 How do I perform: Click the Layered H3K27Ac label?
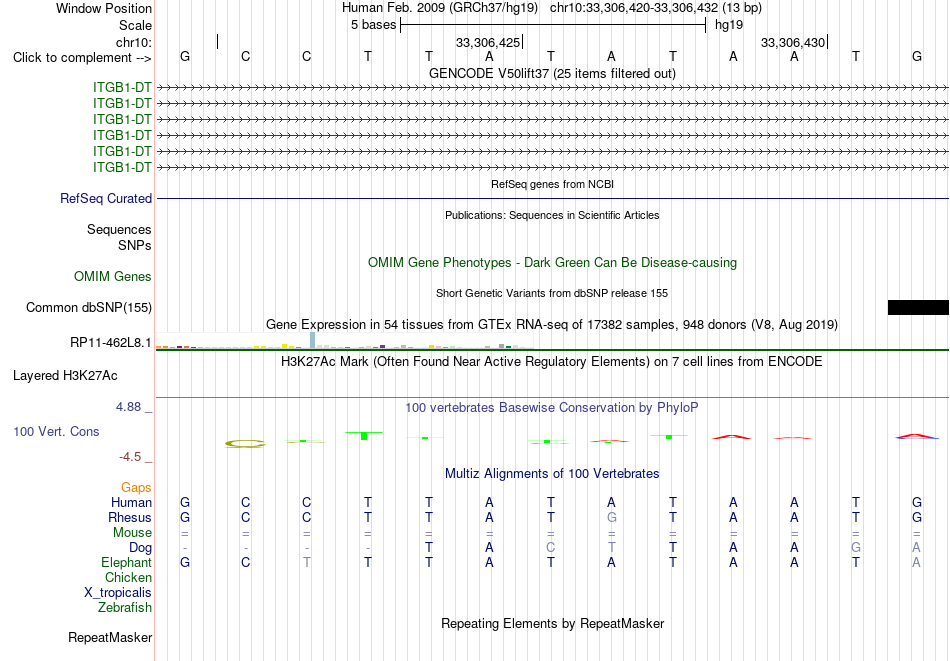tap(65, 376)
